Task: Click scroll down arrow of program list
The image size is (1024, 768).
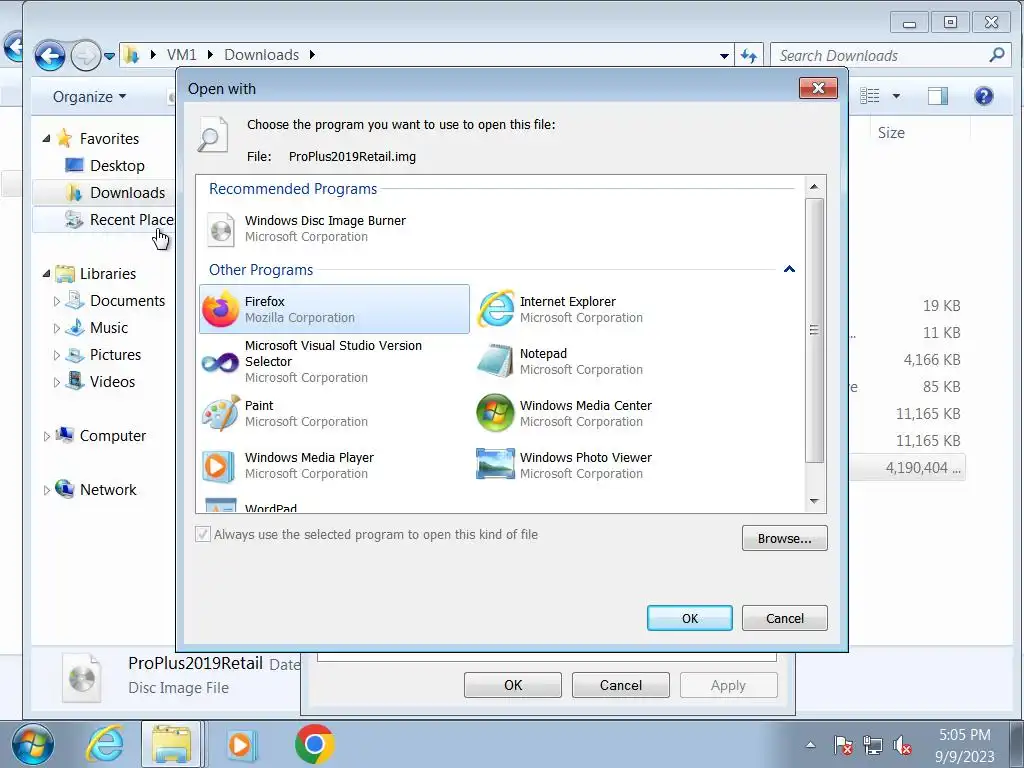Action: point(814,501)
